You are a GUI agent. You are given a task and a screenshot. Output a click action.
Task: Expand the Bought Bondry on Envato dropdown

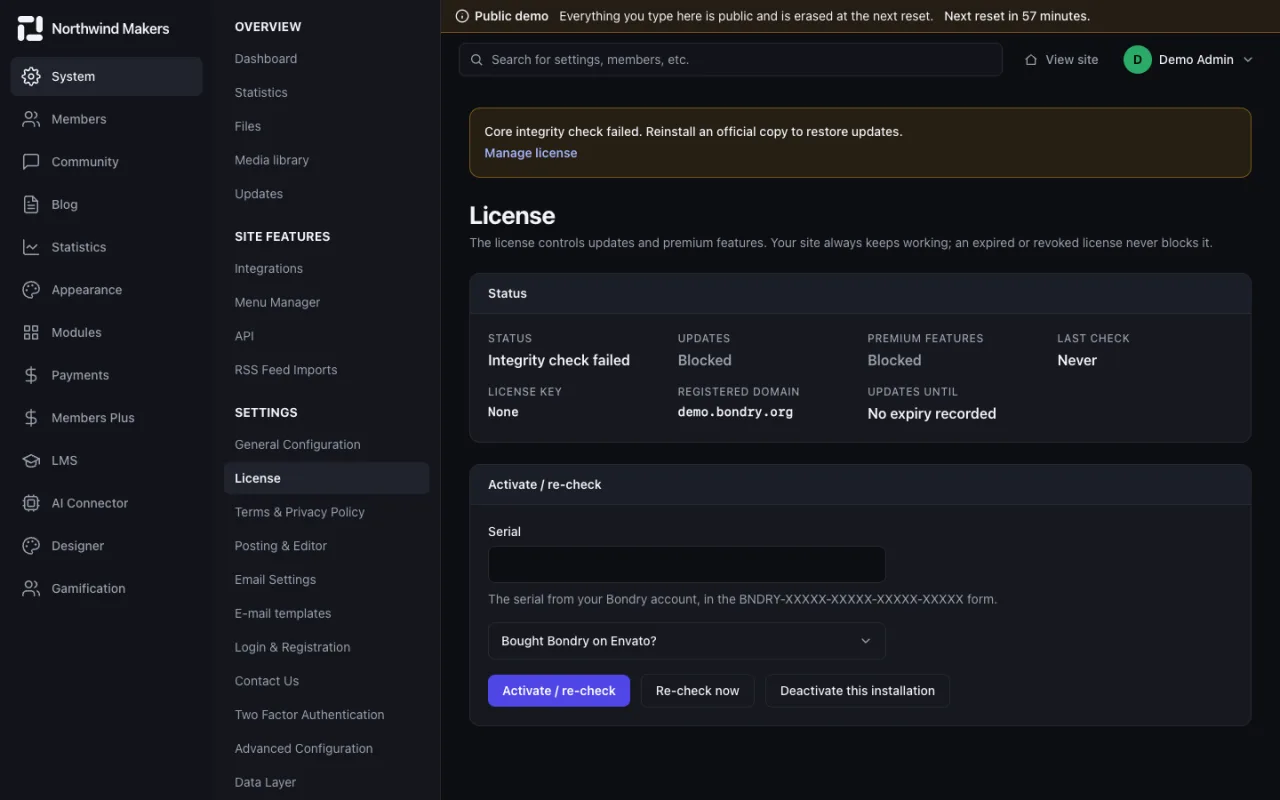pos(687,641)
